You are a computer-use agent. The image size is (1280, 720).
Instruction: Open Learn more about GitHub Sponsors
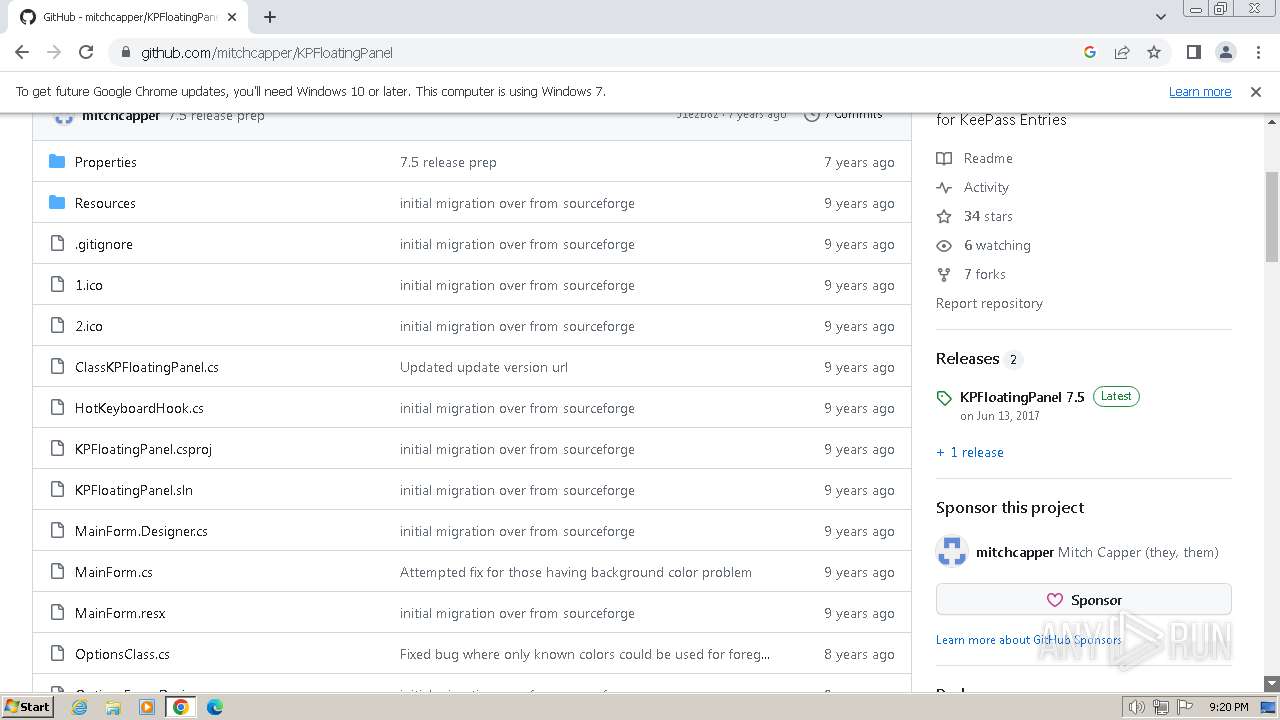pyautogui.click(x=1029, y=640)
